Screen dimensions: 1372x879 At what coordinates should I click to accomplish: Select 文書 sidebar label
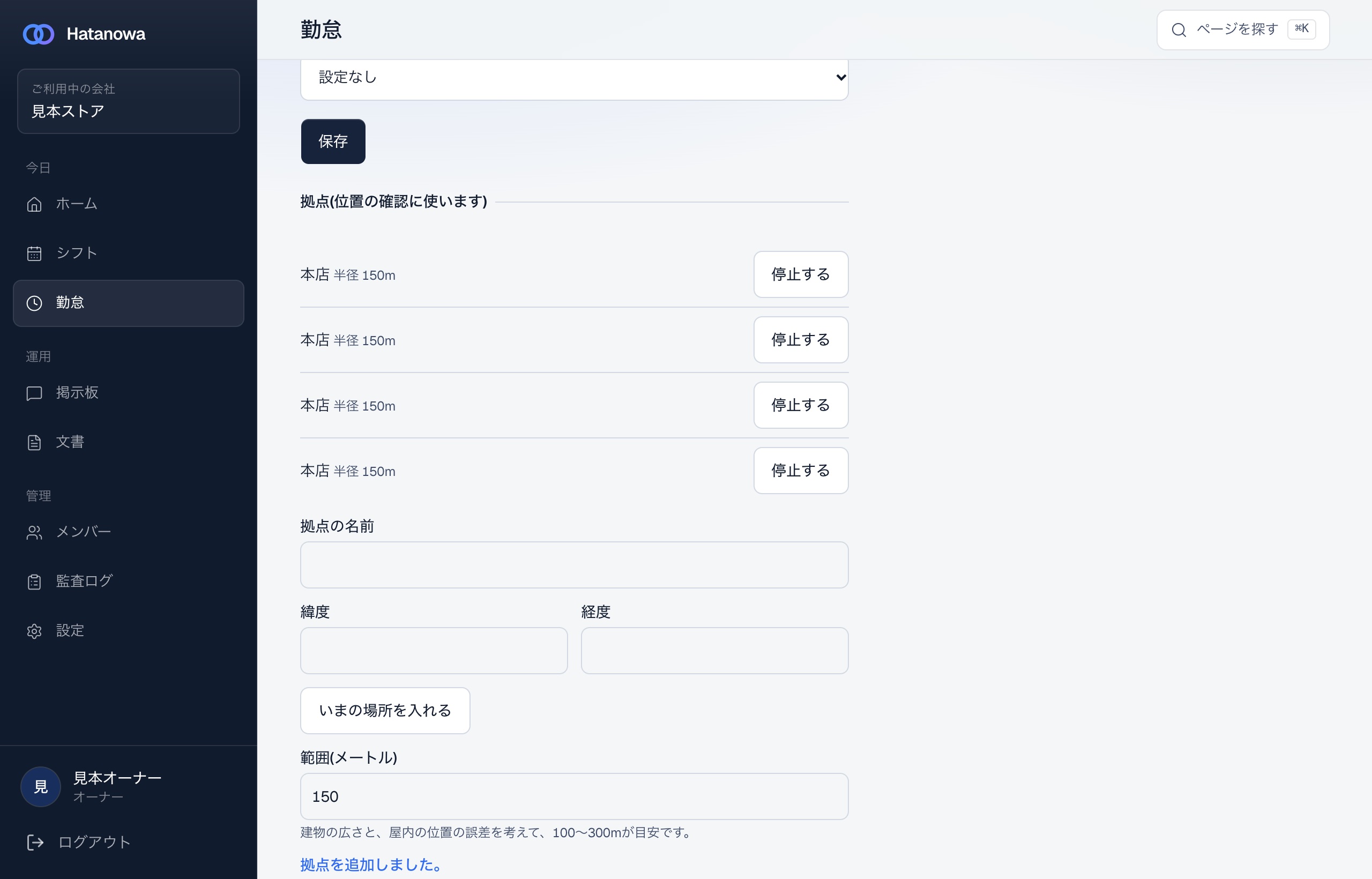[70, 442]
